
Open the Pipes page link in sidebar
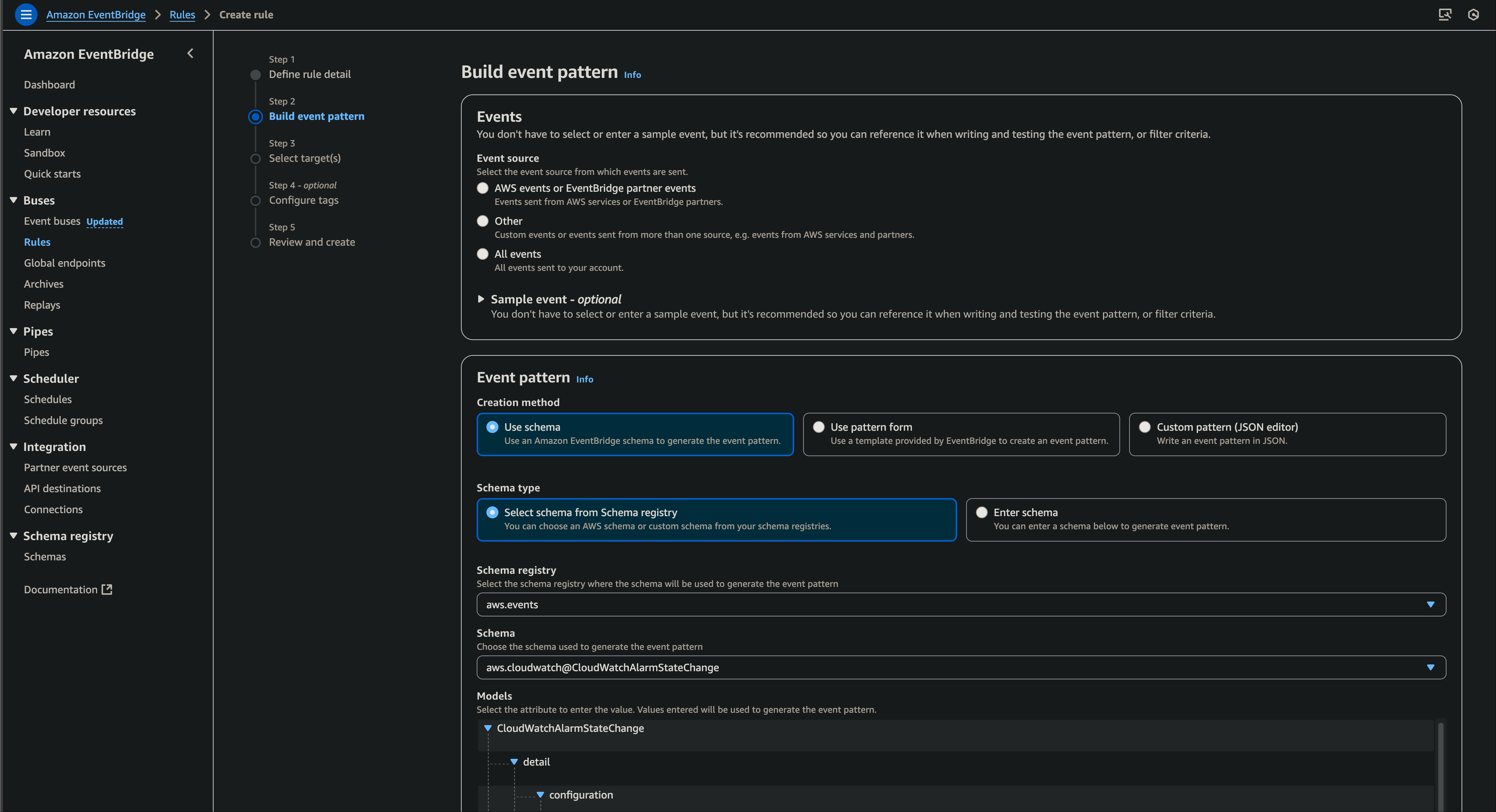point(37,352)
